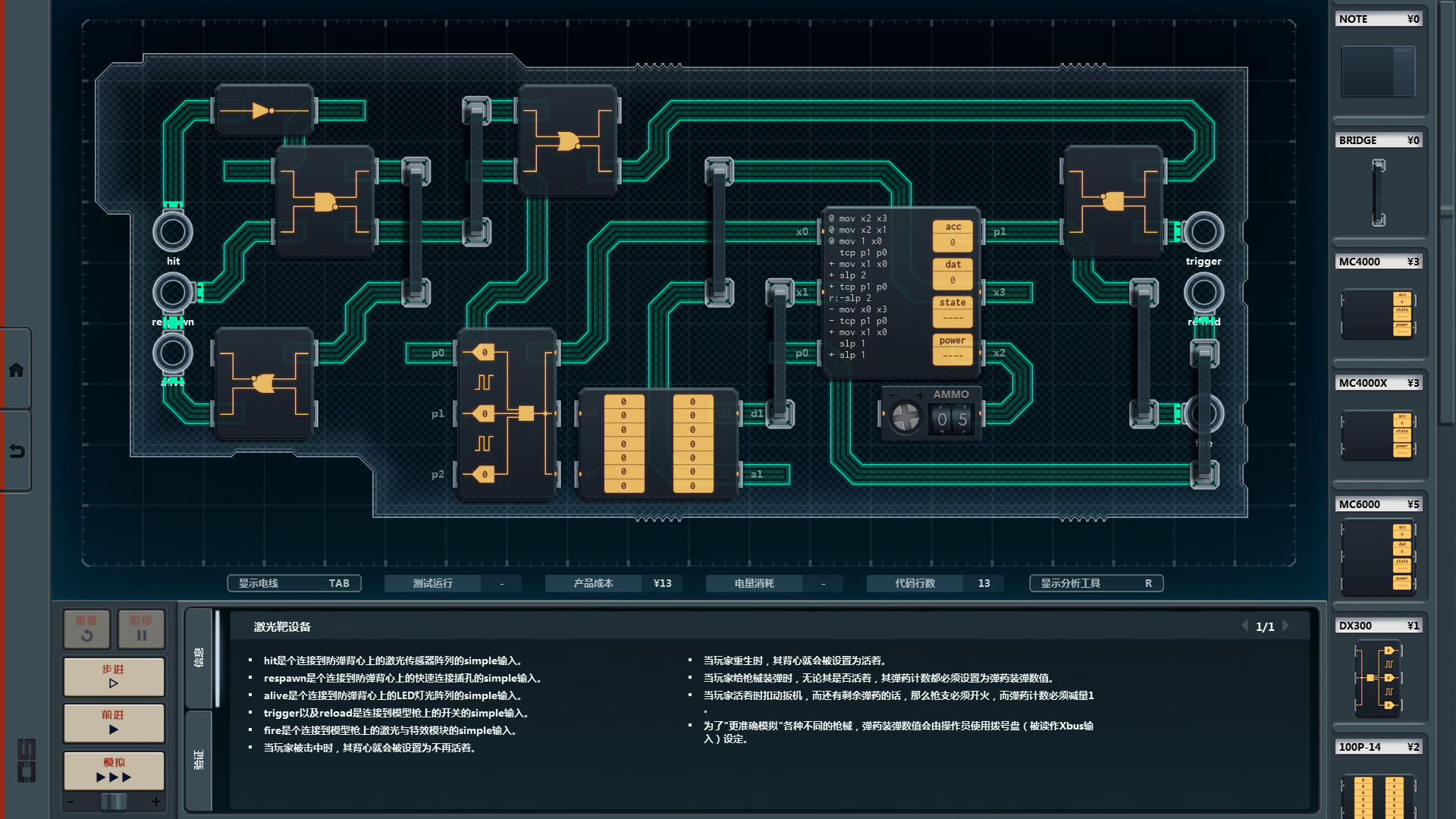This screenshot has height=819, width=1456.
Task: Click next page arrow beside 1/1
Action: click(1285, 626)
